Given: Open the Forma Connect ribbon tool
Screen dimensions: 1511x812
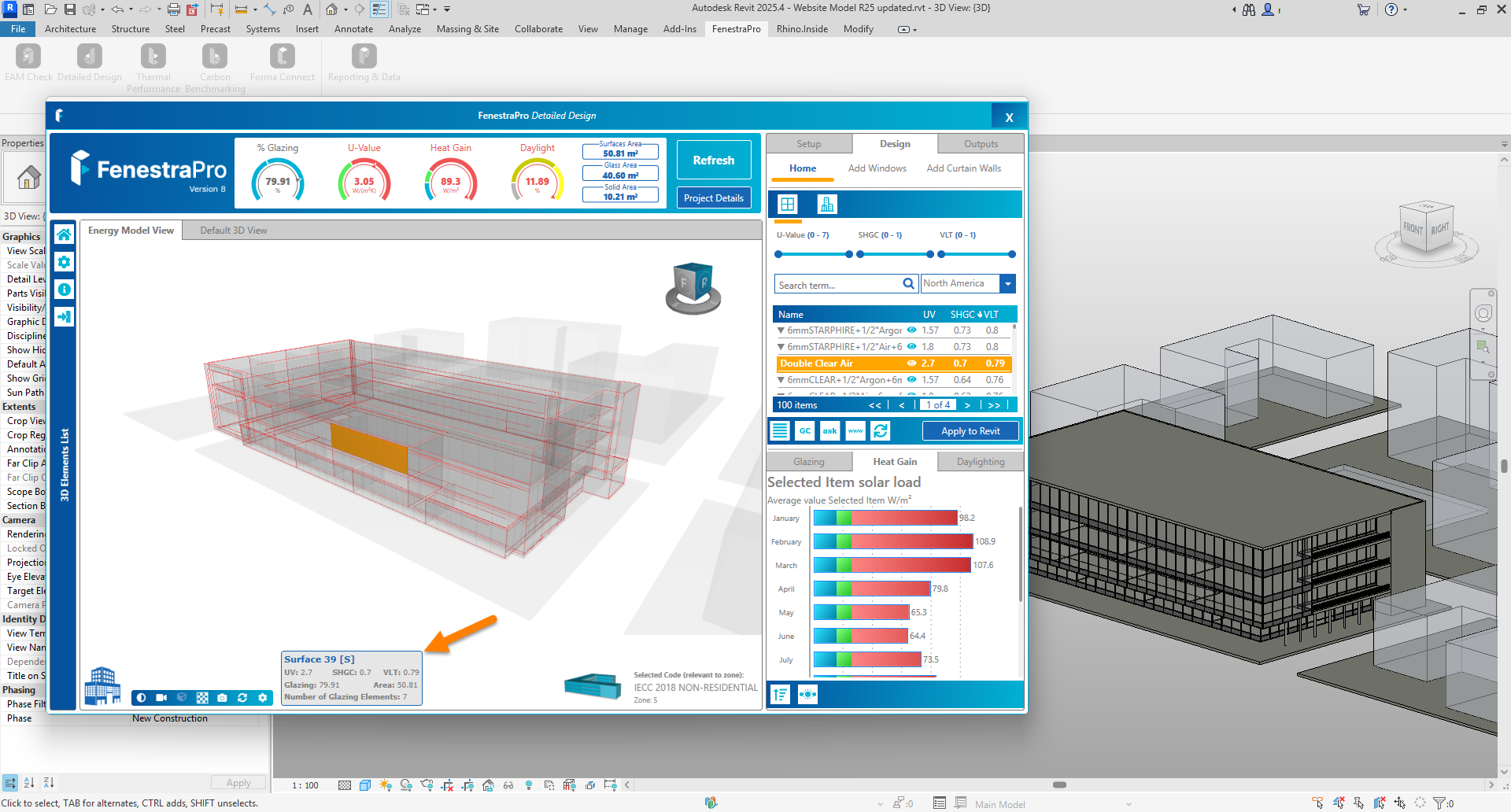Looking at the screenshot, I should tap(282, 63).
